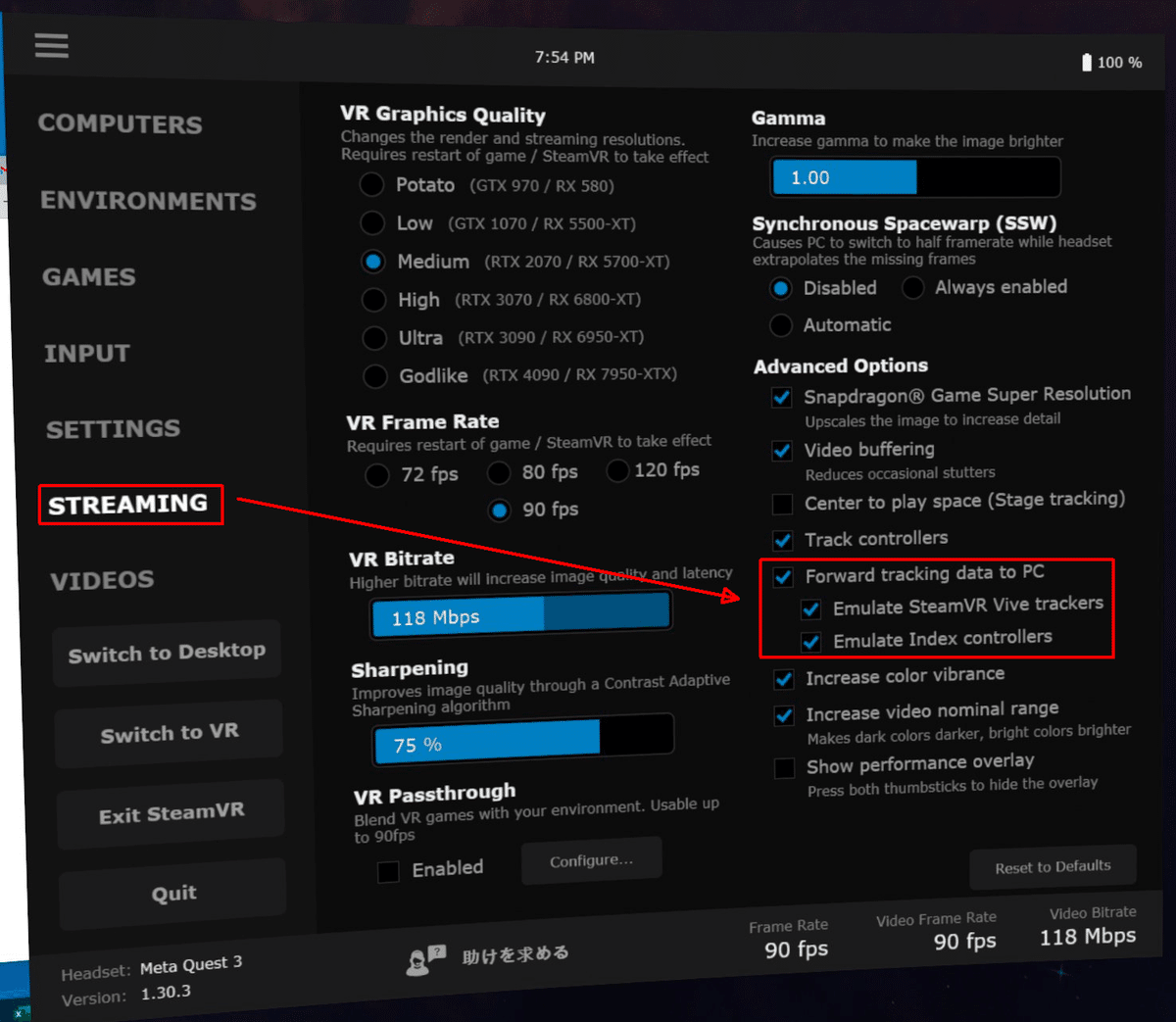
Task: Click the Advanced Options heading
Action: click(x=841, y=365)
